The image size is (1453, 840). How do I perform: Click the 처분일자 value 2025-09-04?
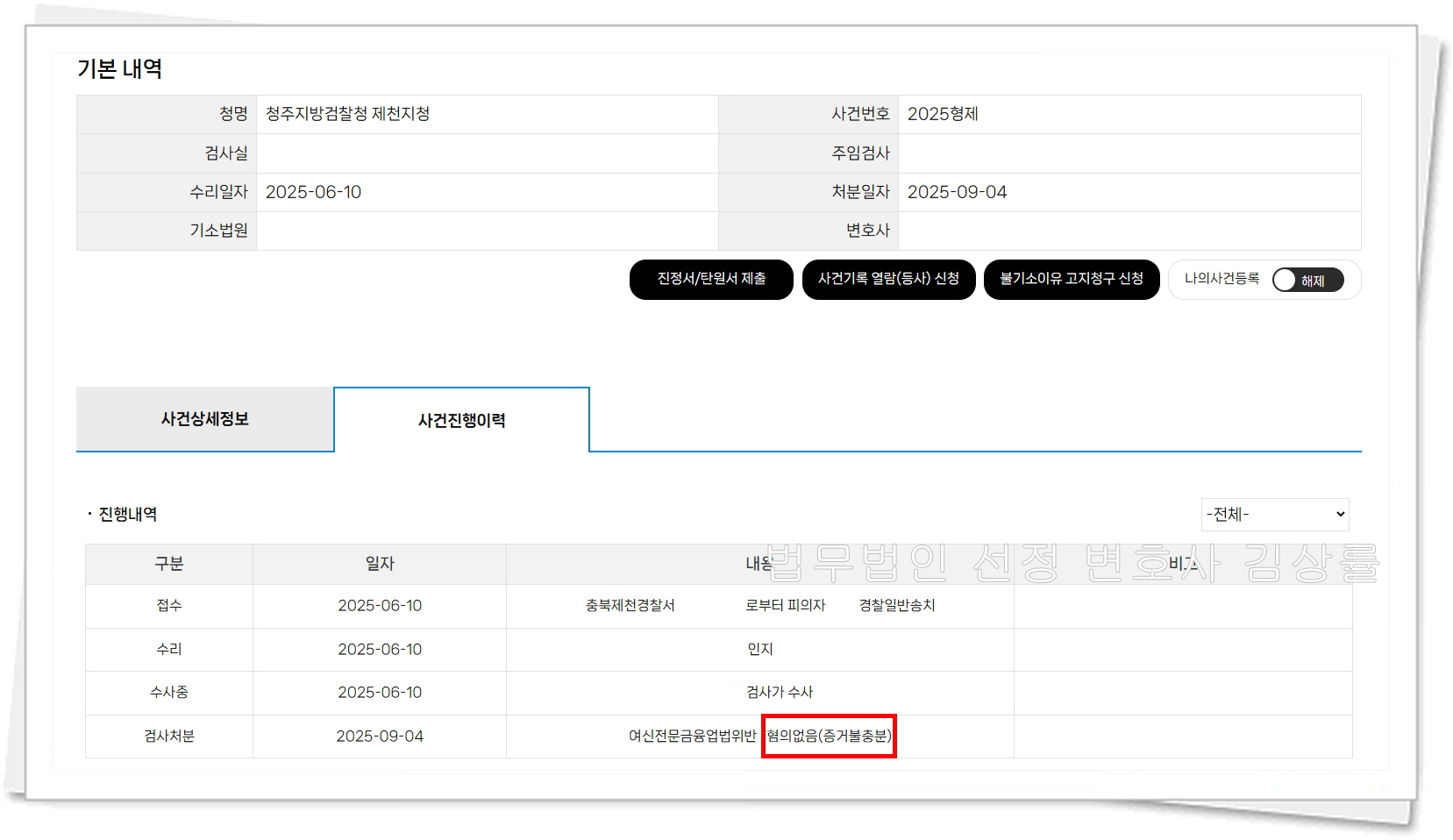(x=957, y=192)
